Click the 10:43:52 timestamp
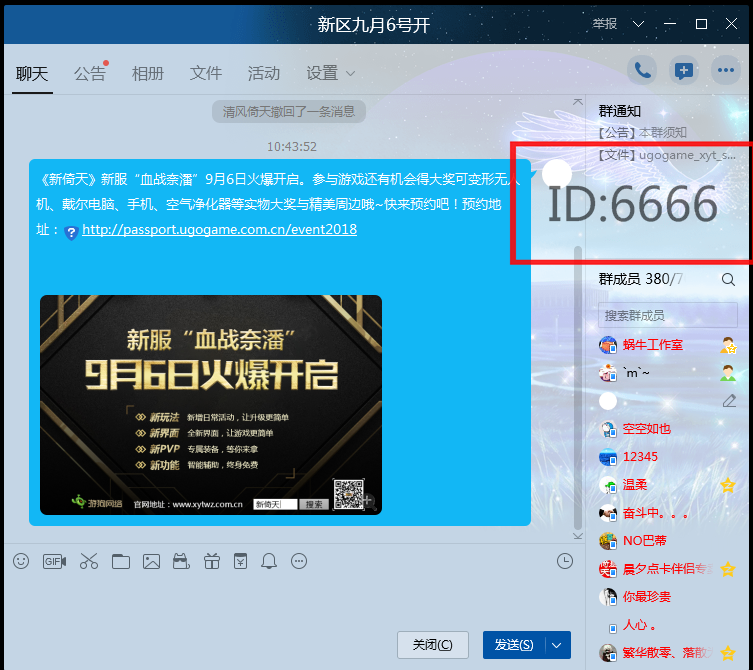 pos(292,146)
